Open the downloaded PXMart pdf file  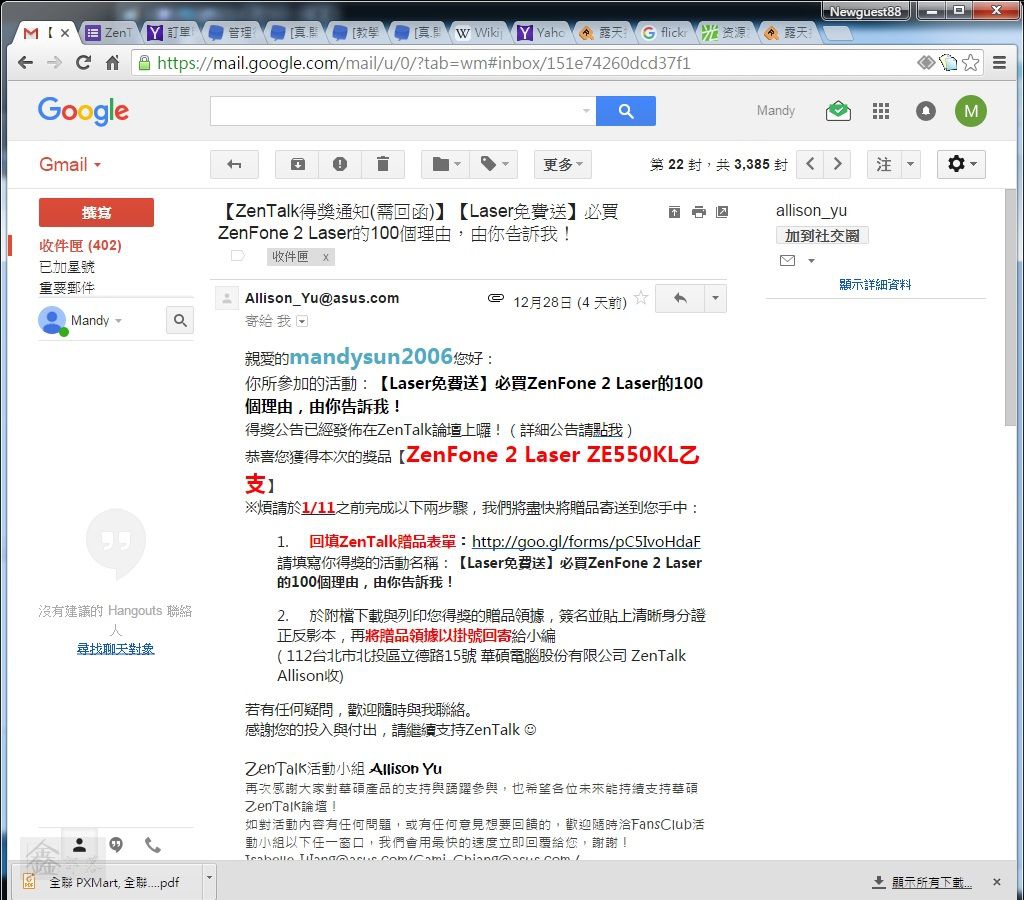(108, 882)
